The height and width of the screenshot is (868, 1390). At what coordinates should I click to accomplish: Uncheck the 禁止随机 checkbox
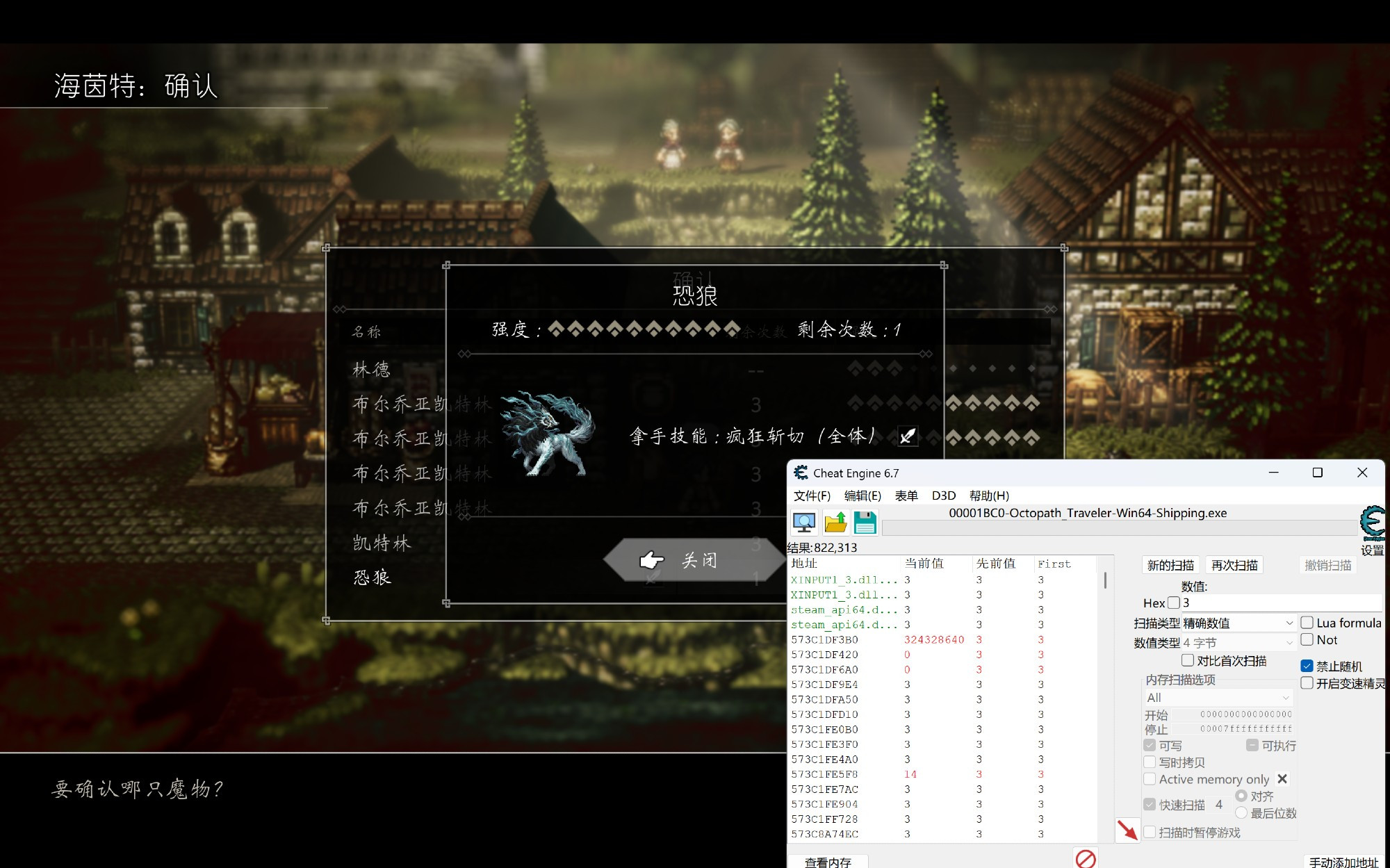pyautogui.click(x=1307, y=666)
